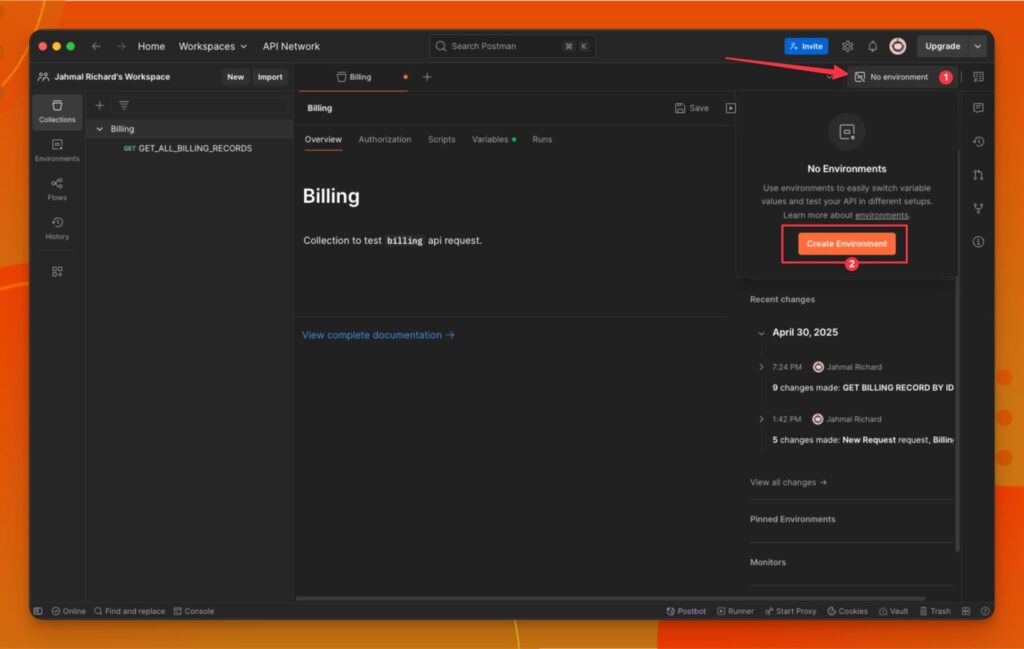The image size is (1024, 649).
Task: Open the comments icon in the right sidebar
Action: tap(978, 108)
